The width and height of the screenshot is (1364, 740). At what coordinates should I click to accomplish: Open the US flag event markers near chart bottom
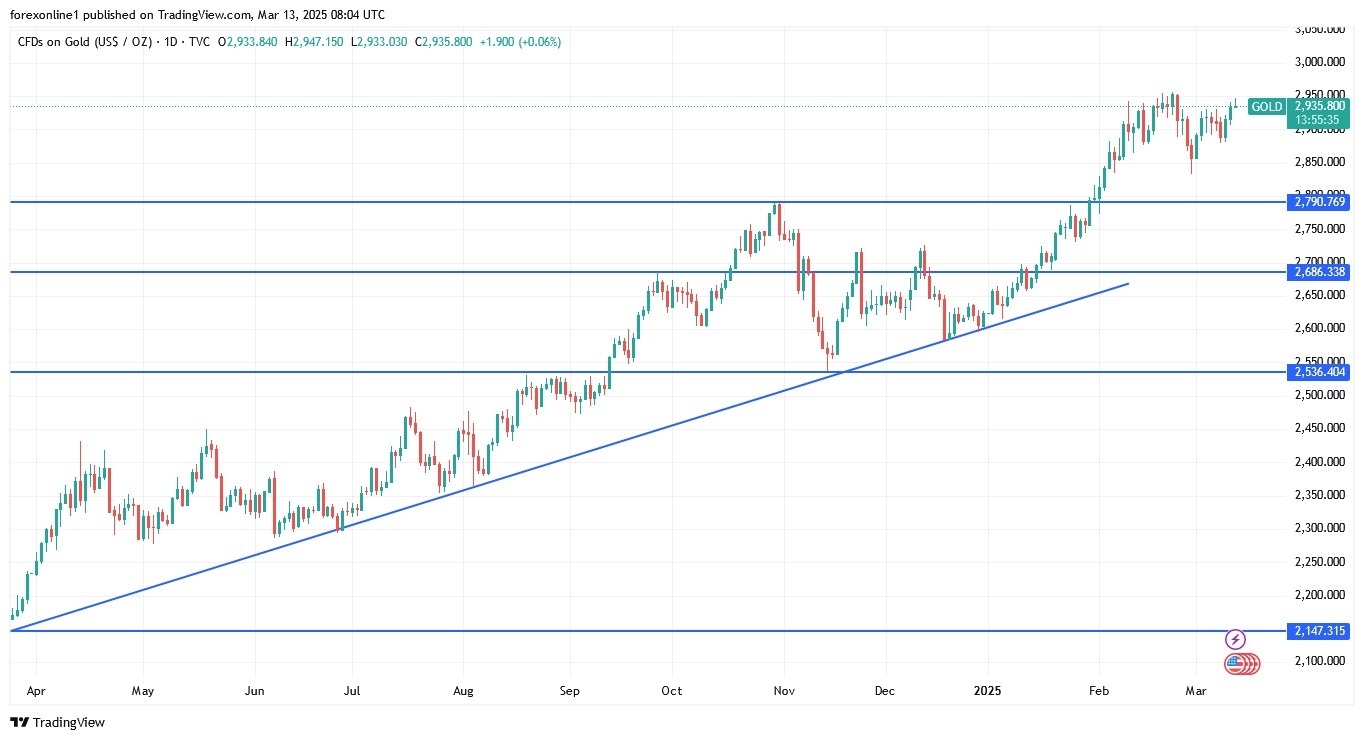[1240, 663]
